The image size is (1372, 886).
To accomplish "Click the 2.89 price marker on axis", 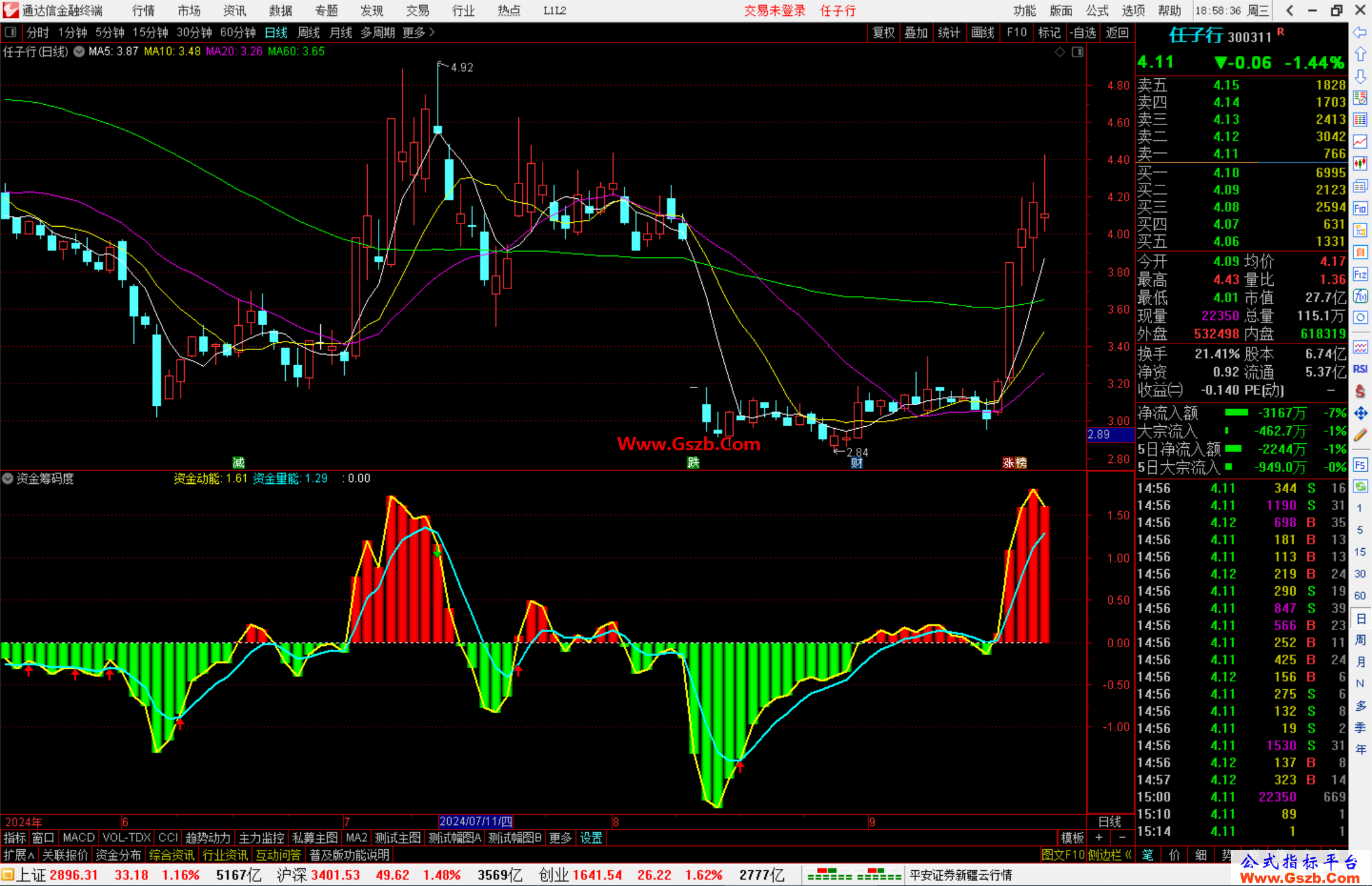I will (1110, 434).
